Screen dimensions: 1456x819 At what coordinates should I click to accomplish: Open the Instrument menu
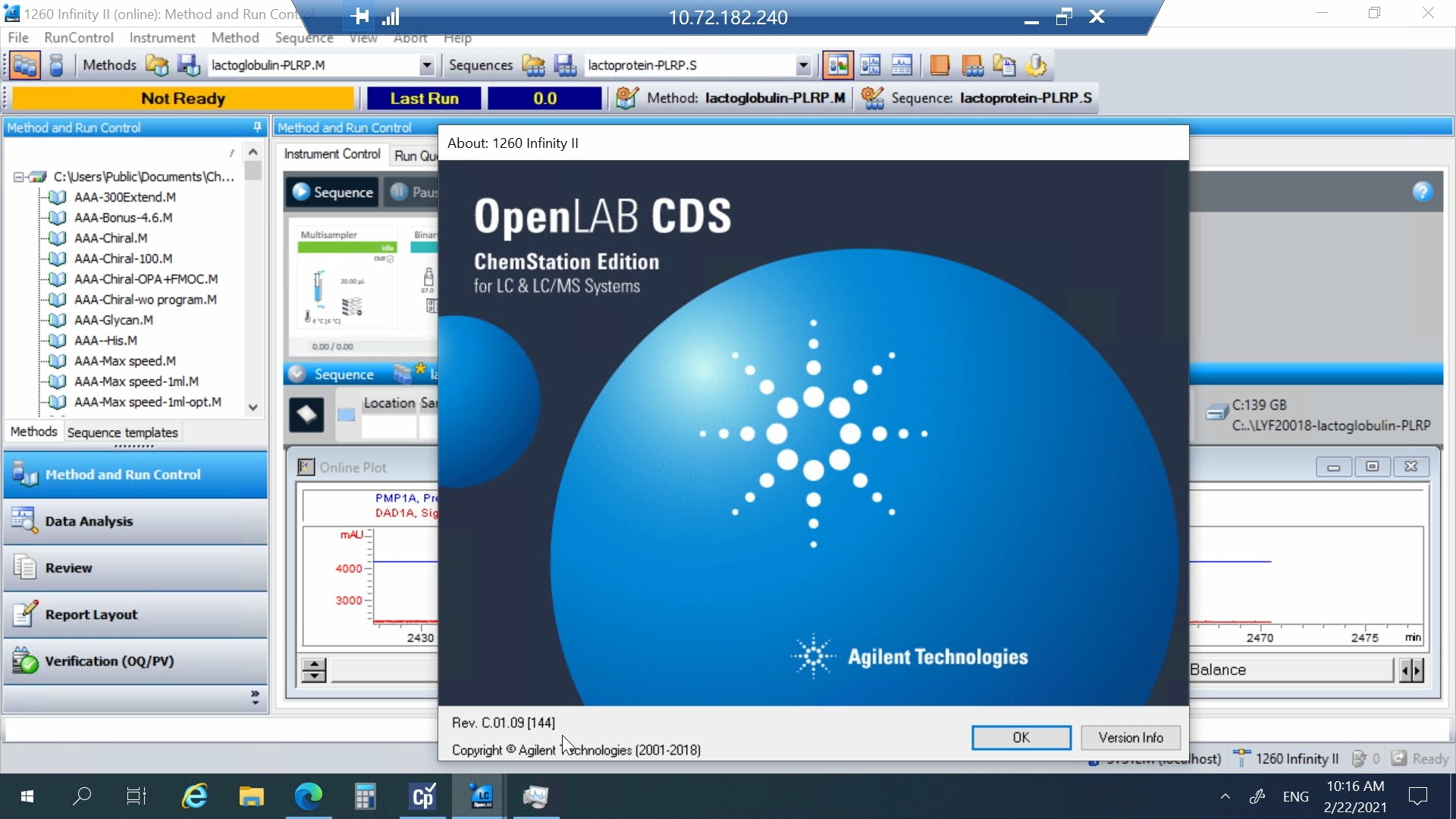[x=162, y=38]
